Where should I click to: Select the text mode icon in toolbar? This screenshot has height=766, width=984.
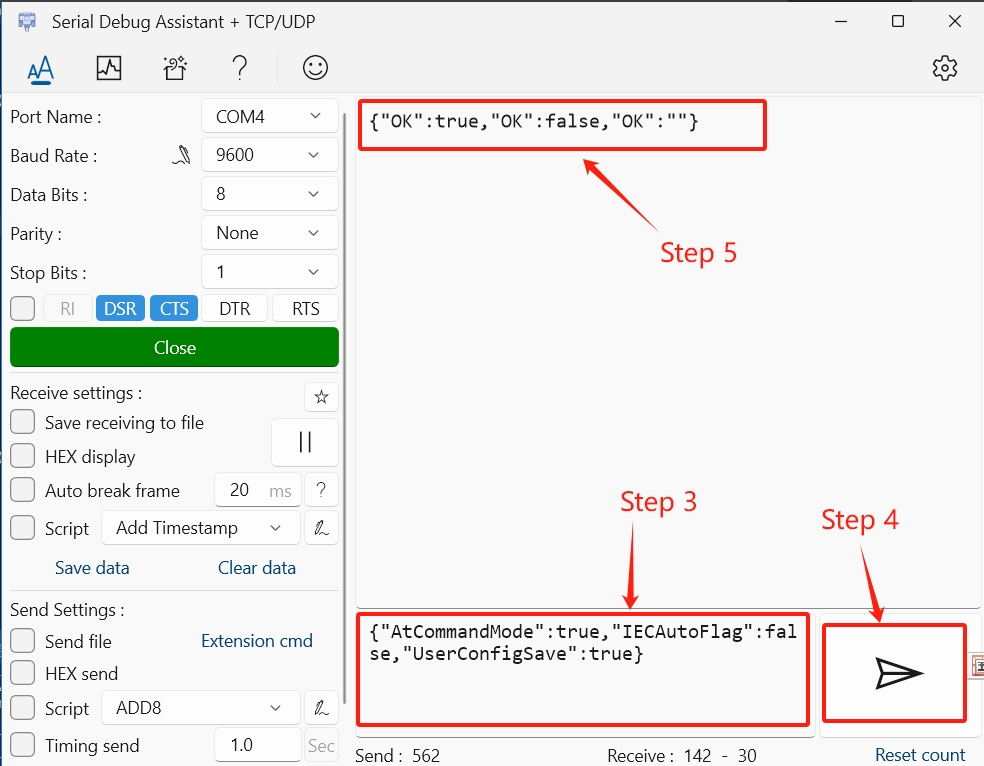coord(40,68)
